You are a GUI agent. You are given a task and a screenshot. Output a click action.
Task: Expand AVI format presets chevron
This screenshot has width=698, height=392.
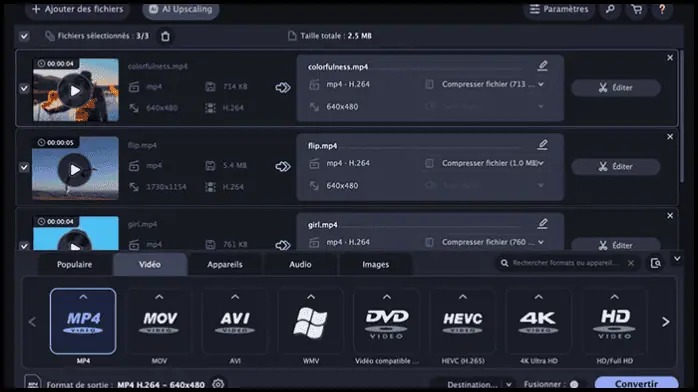coord(235,296)
